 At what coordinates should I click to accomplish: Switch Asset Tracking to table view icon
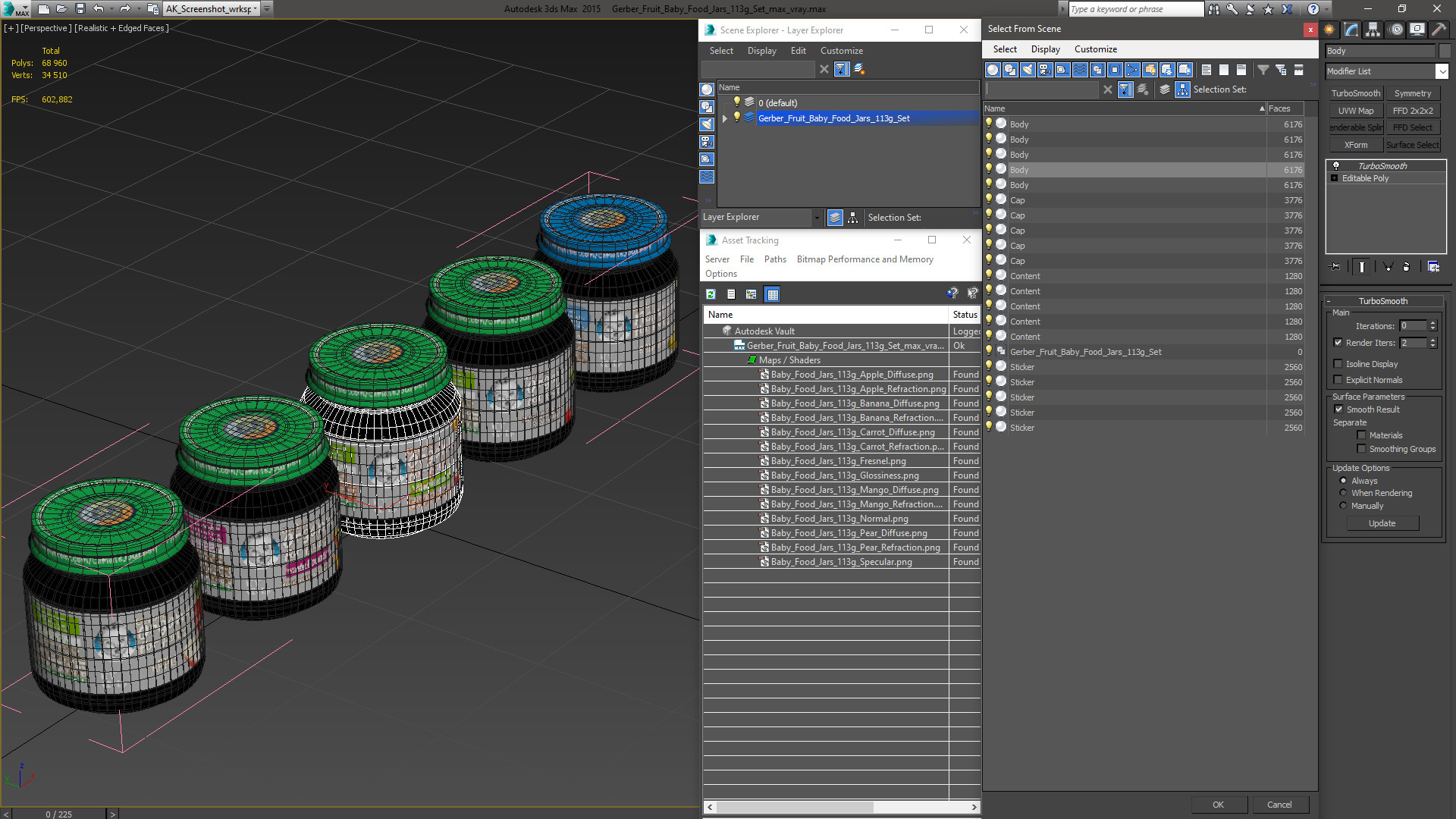[x=772, y=294]
